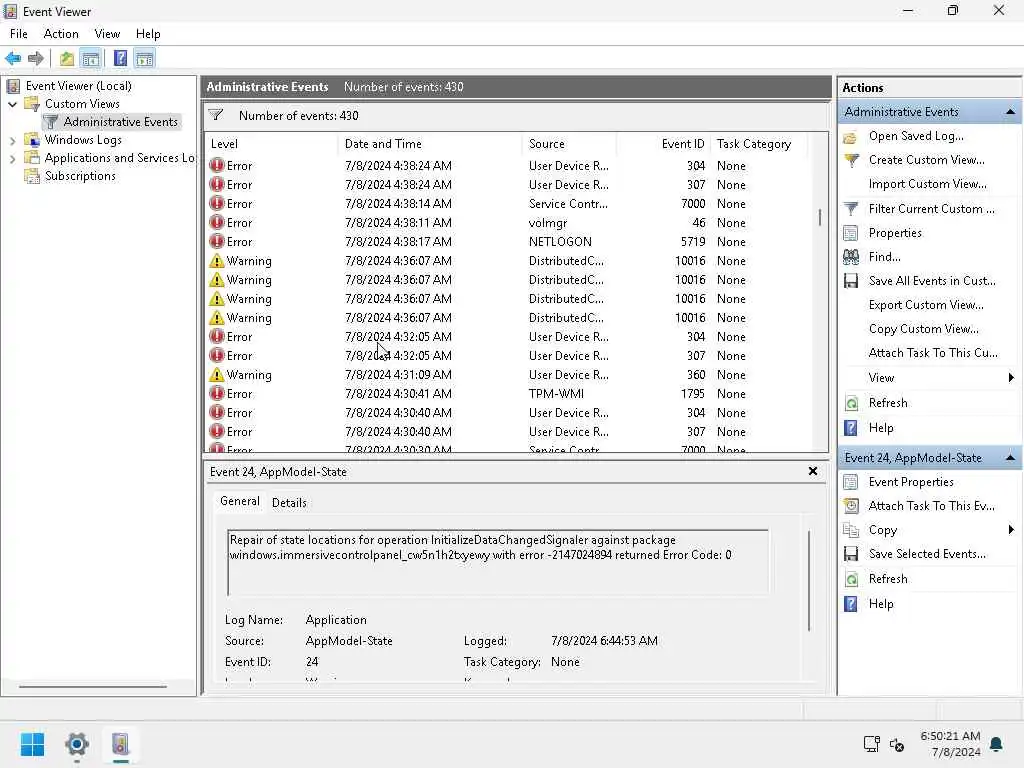Click the Create Custom View funnel icon
This screenshot has height=768, width=1024.
coord(851,160)
